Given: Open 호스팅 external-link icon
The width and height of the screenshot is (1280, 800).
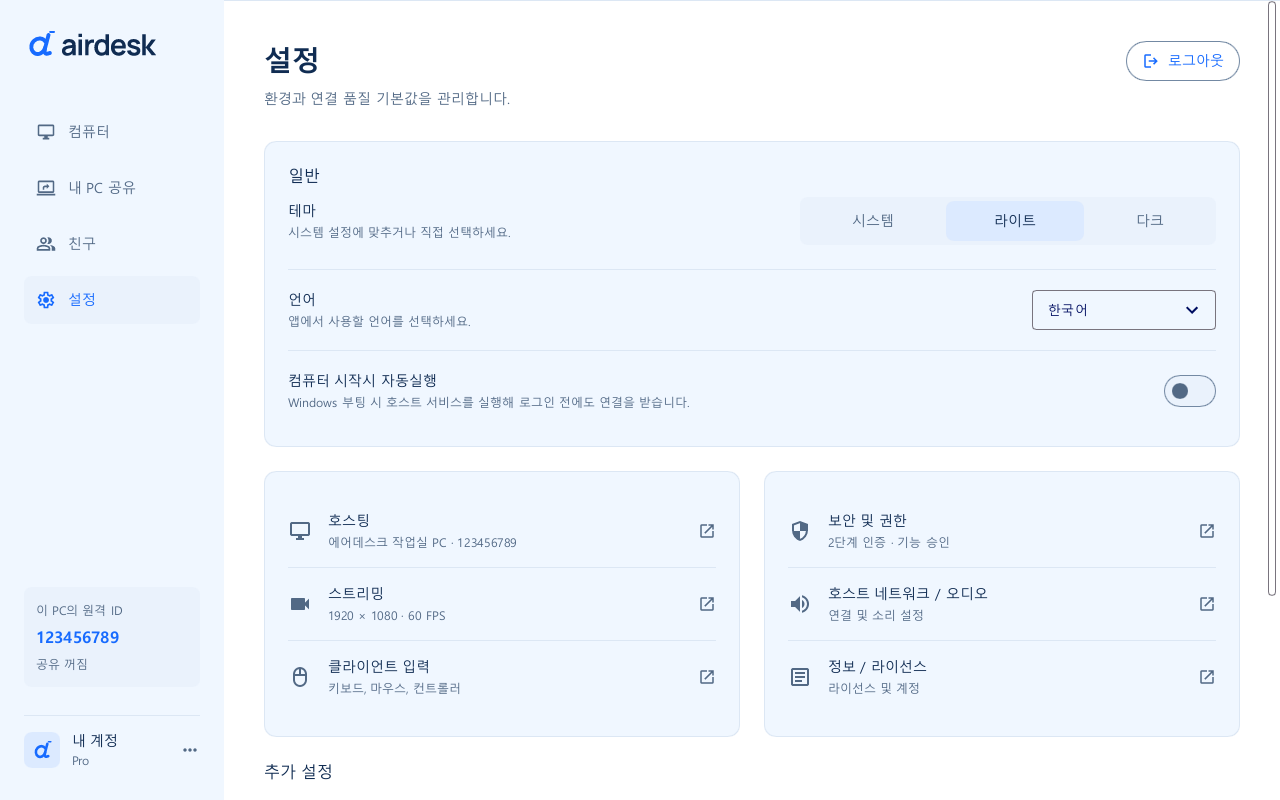Looking at the screenshot, I should pyautogui.click(x=707, y=531).
